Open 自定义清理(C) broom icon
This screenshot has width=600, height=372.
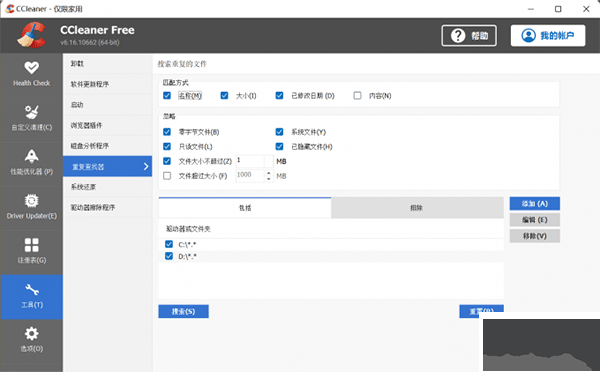click(x=31, y=112)
